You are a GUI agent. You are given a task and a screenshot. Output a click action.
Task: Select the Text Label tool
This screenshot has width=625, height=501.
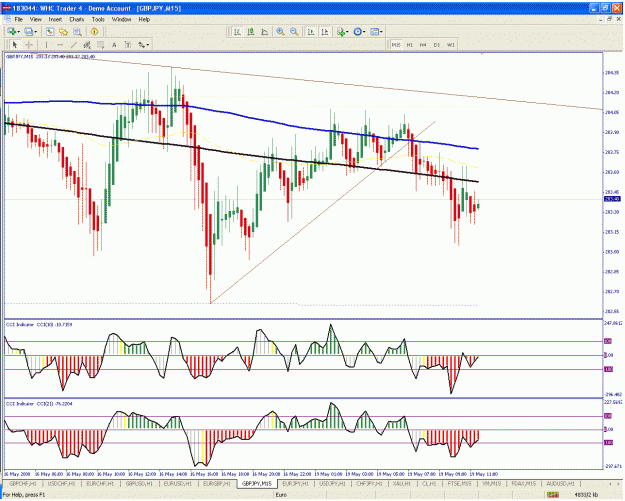(128, 45)
